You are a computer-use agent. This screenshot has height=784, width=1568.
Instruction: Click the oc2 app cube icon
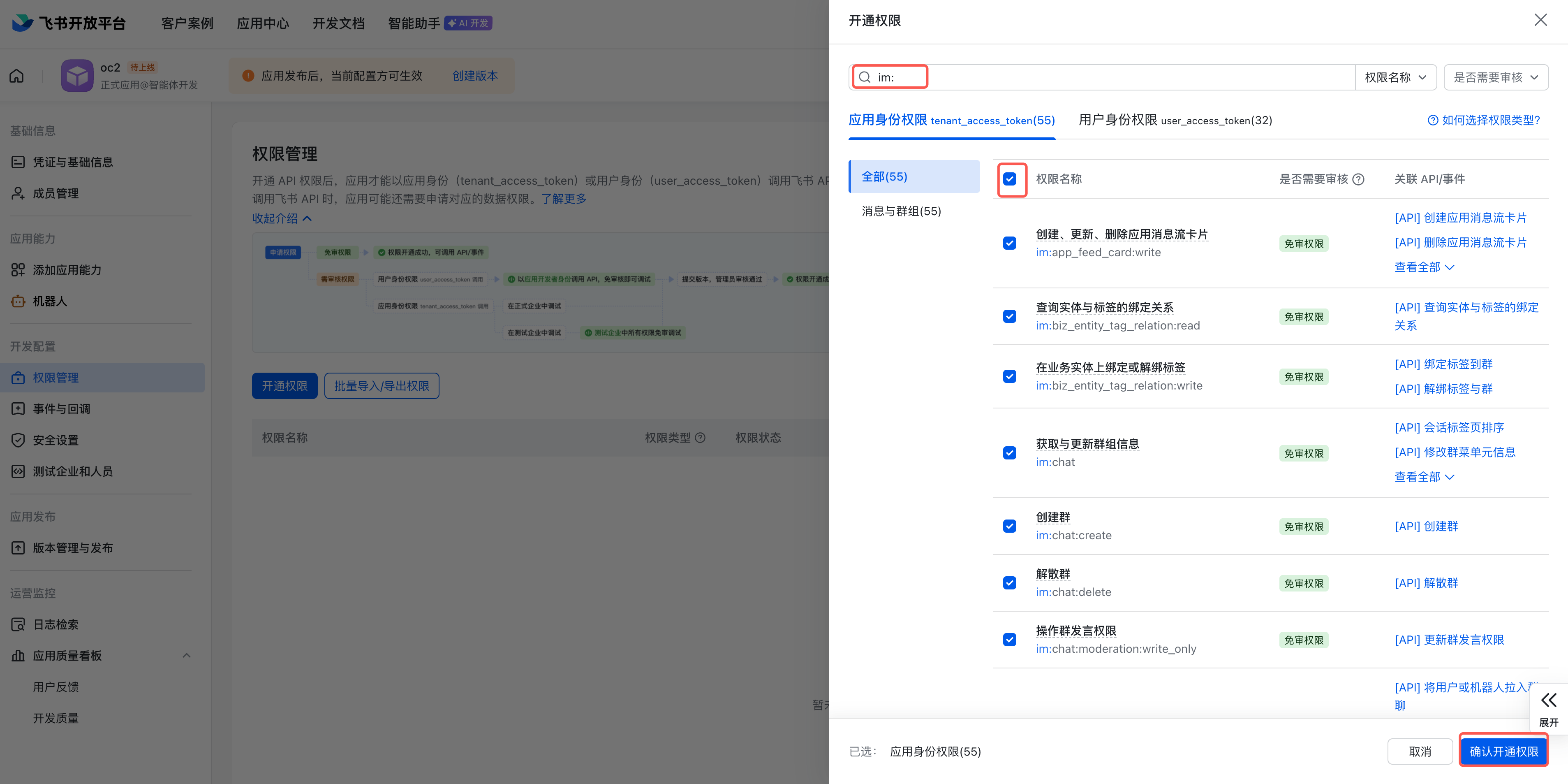coord(77,76)
